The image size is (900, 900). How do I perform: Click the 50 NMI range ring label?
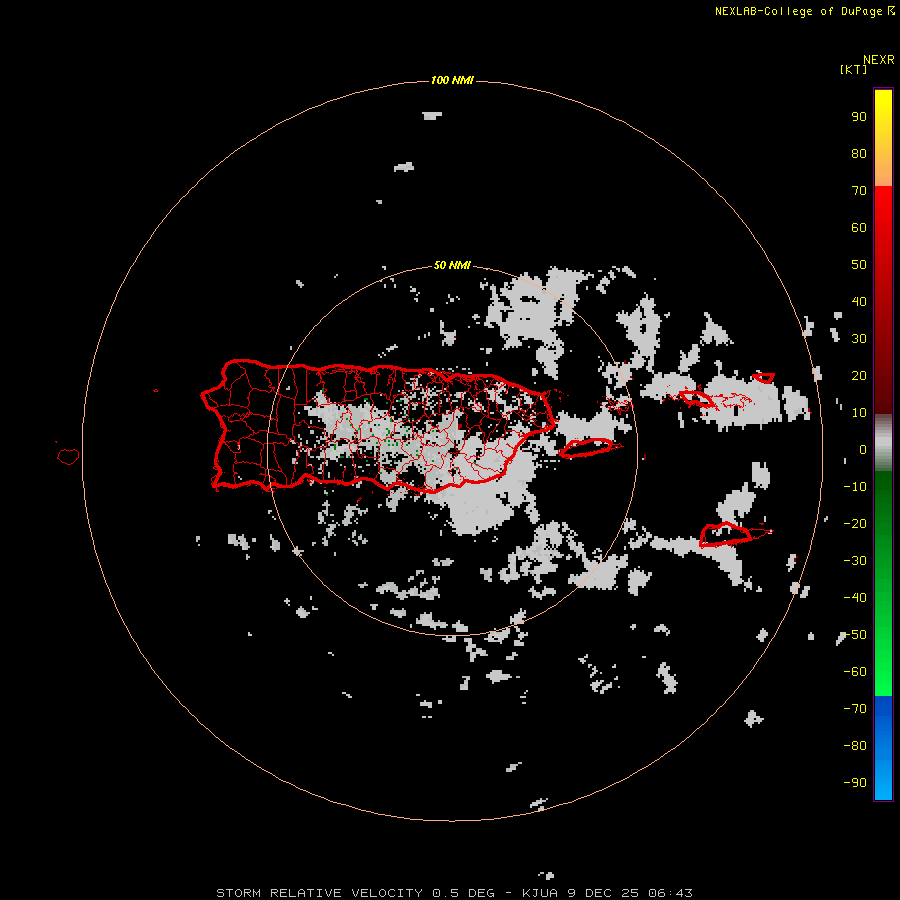[452, 265]
